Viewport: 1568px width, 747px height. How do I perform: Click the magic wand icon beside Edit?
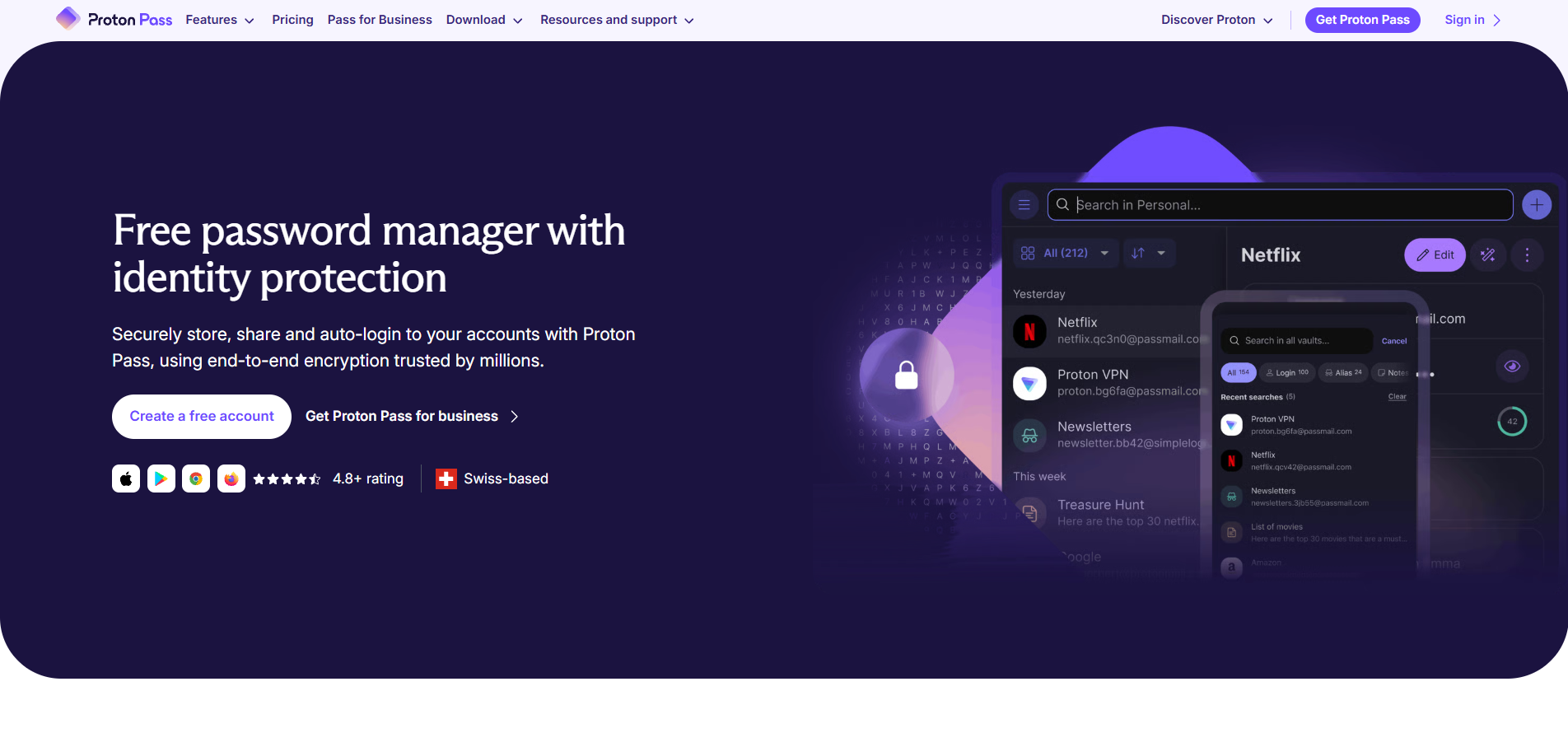1488,255
